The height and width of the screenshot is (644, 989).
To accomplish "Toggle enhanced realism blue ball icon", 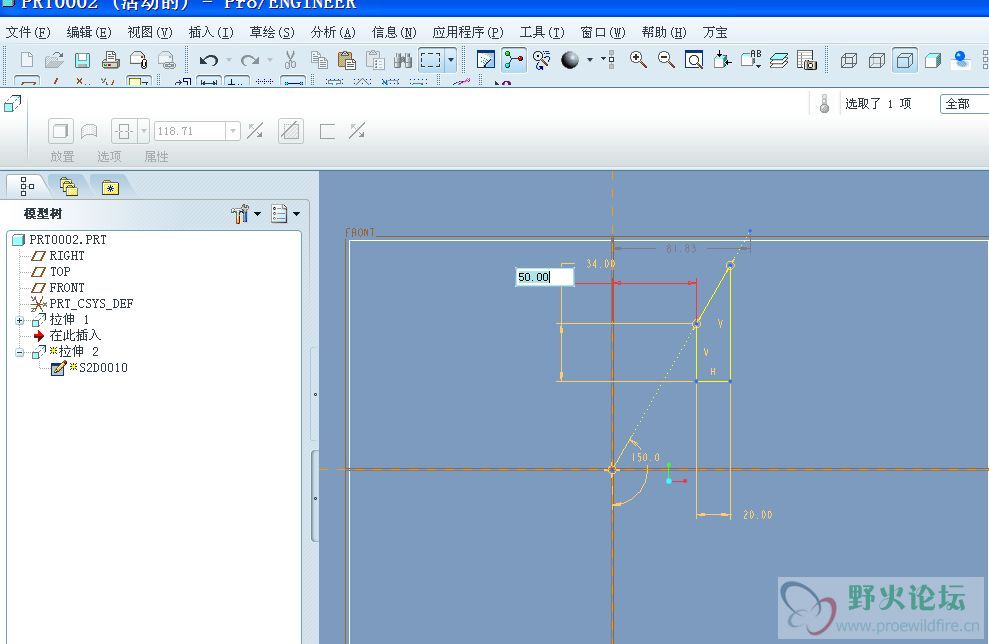I will pos(961,61).
